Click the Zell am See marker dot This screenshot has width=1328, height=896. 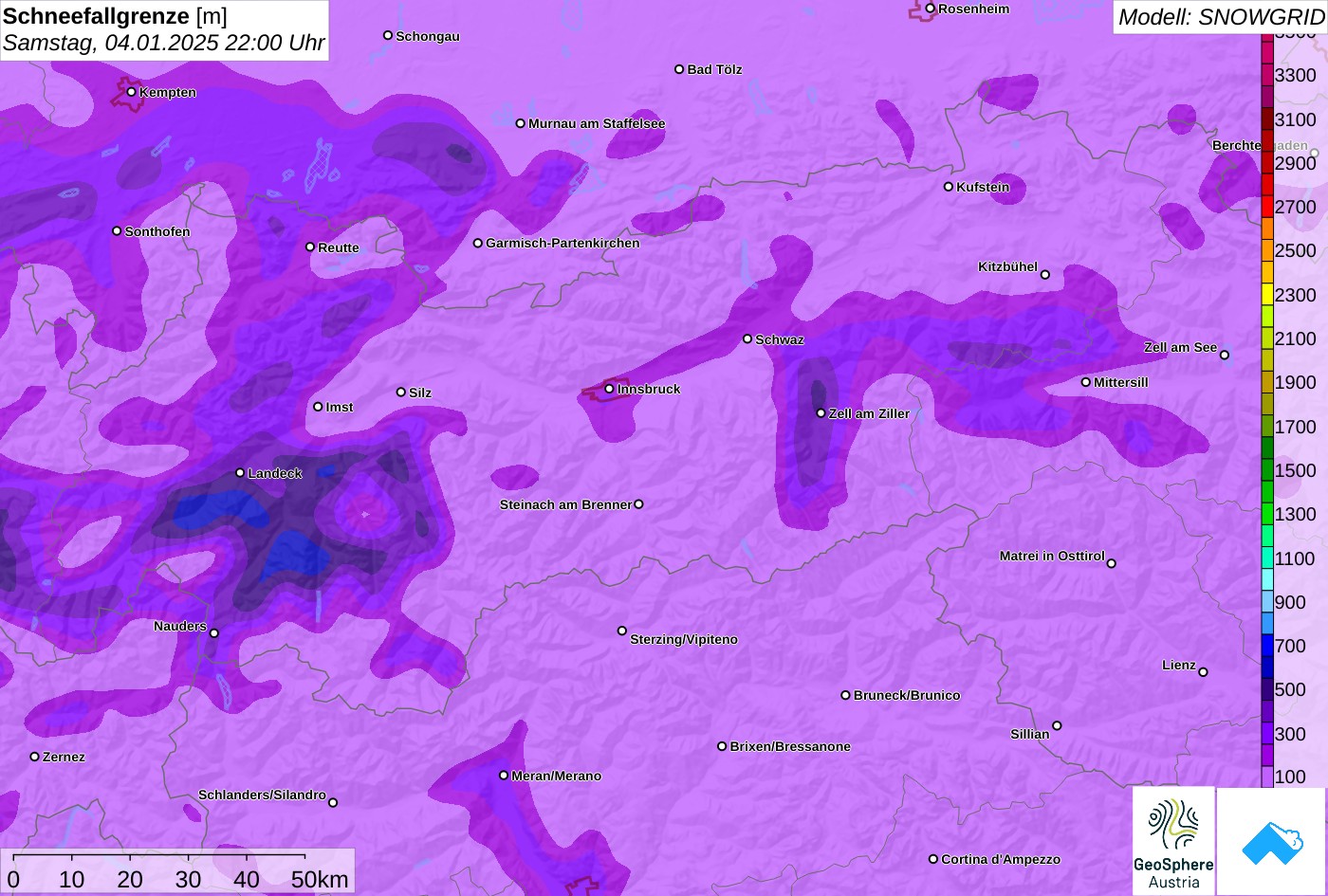(x=1225, y=356)
